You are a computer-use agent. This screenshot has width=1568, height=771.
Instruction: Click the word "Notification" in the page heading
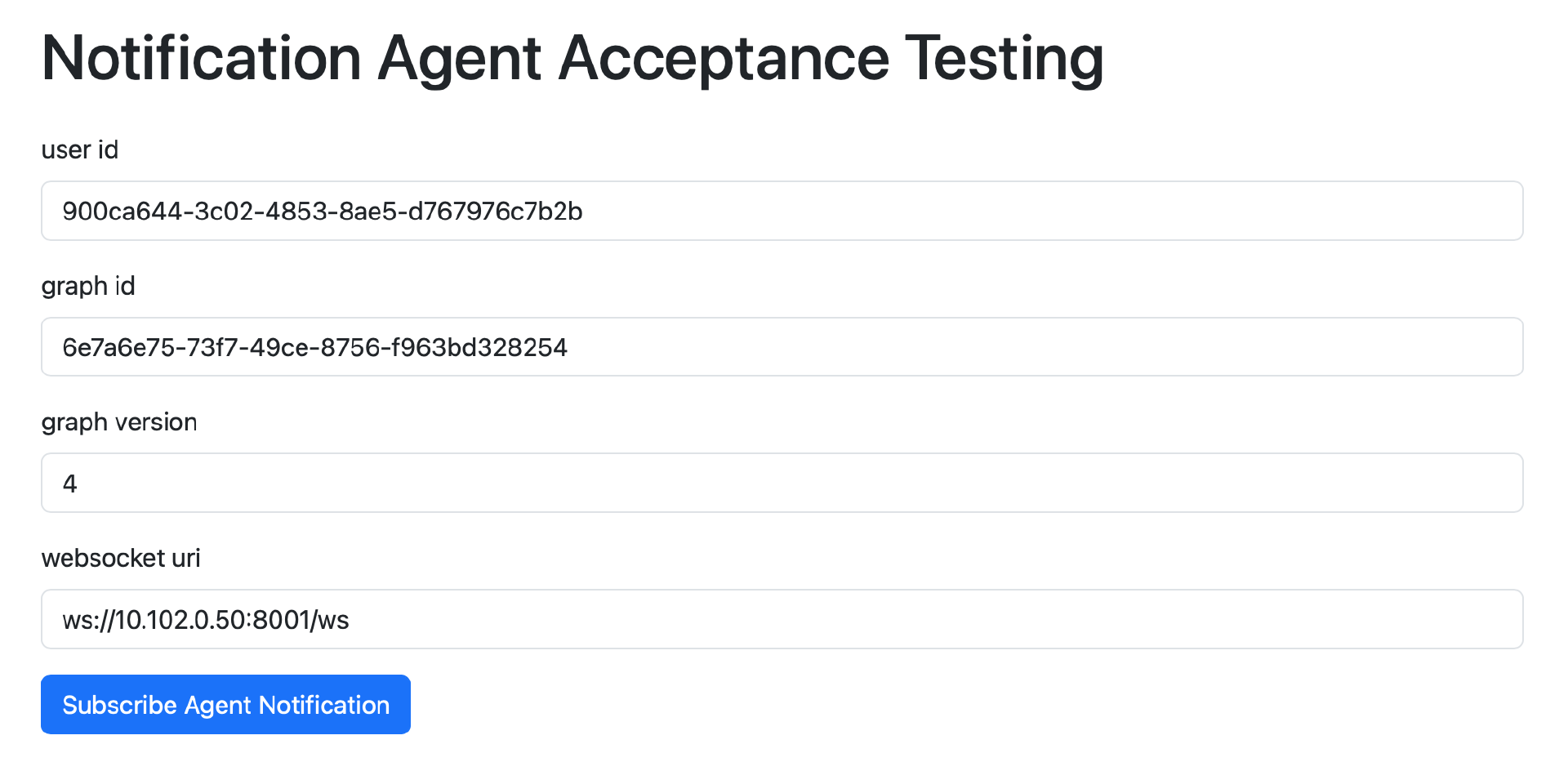pos(202,59)
